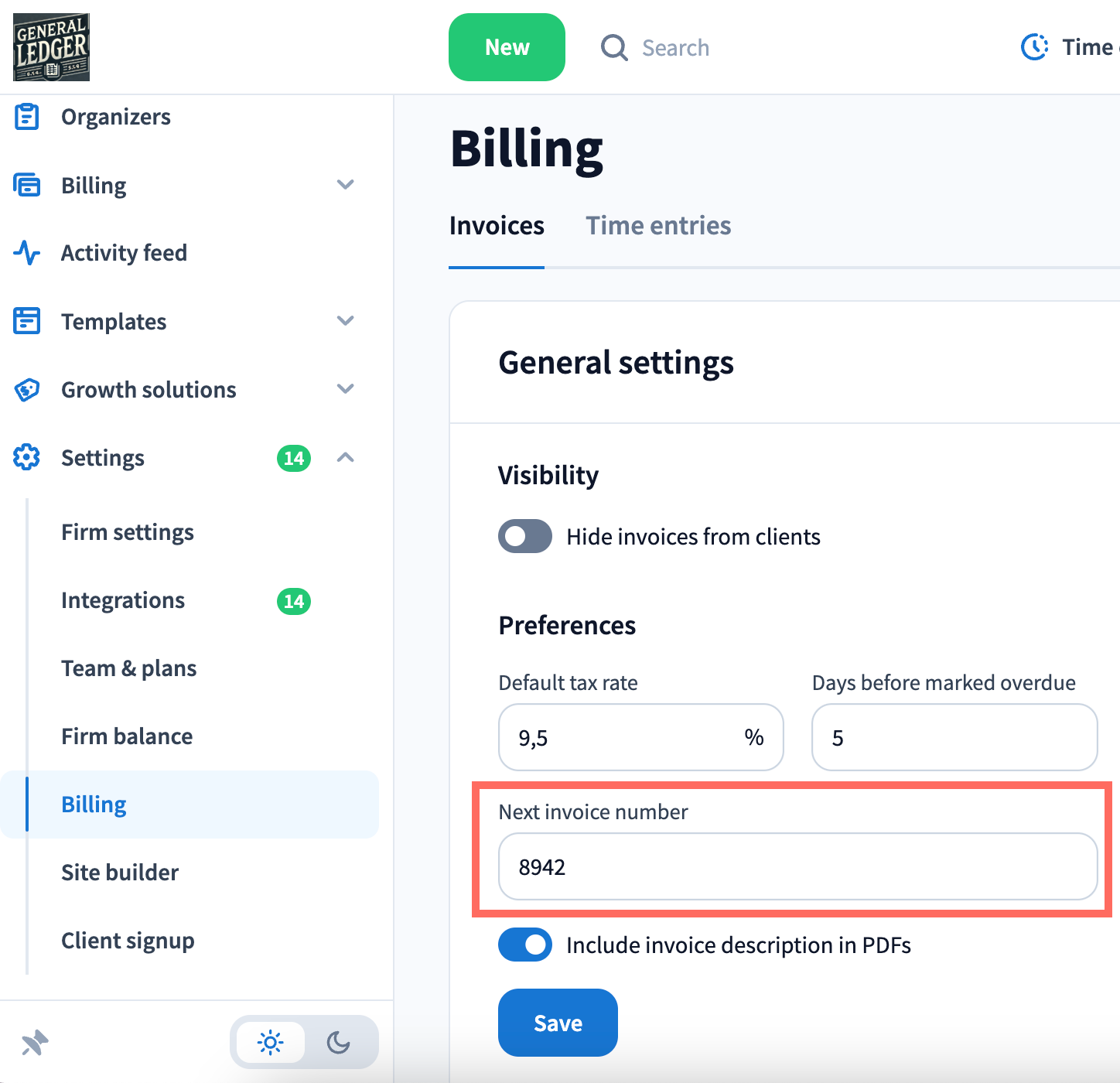The height and width of the screenshot is (1083, 1120).
Task: Click the Activity feed pulse icon
Action: point(27,253)
